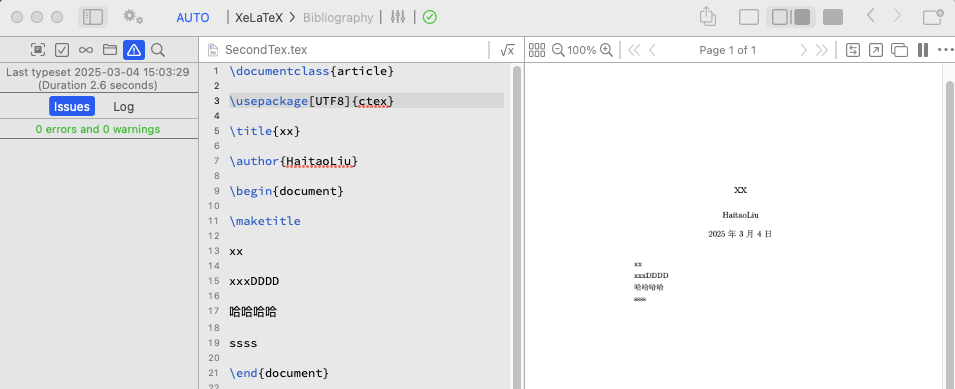
Task: Click the 100% zoom level
Action: pos(582,51)
